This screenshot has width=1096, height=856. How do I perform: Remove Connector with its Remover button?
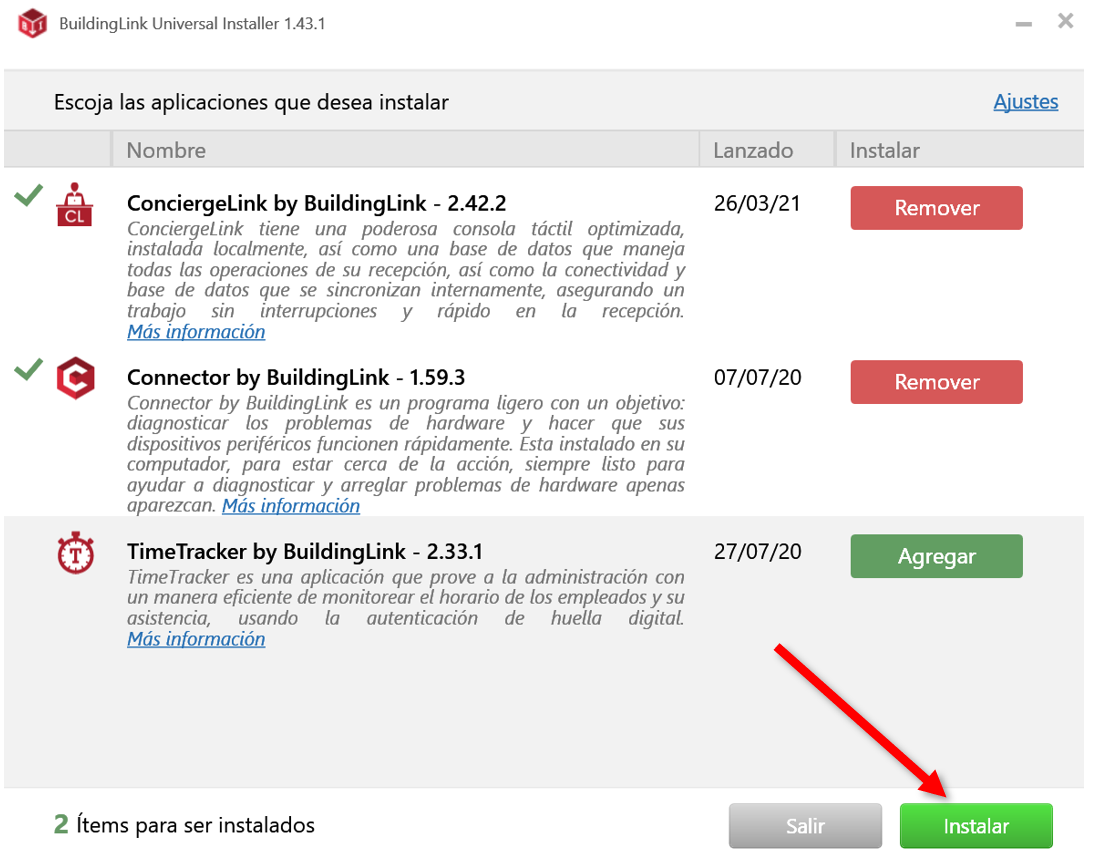click(937, 382)
